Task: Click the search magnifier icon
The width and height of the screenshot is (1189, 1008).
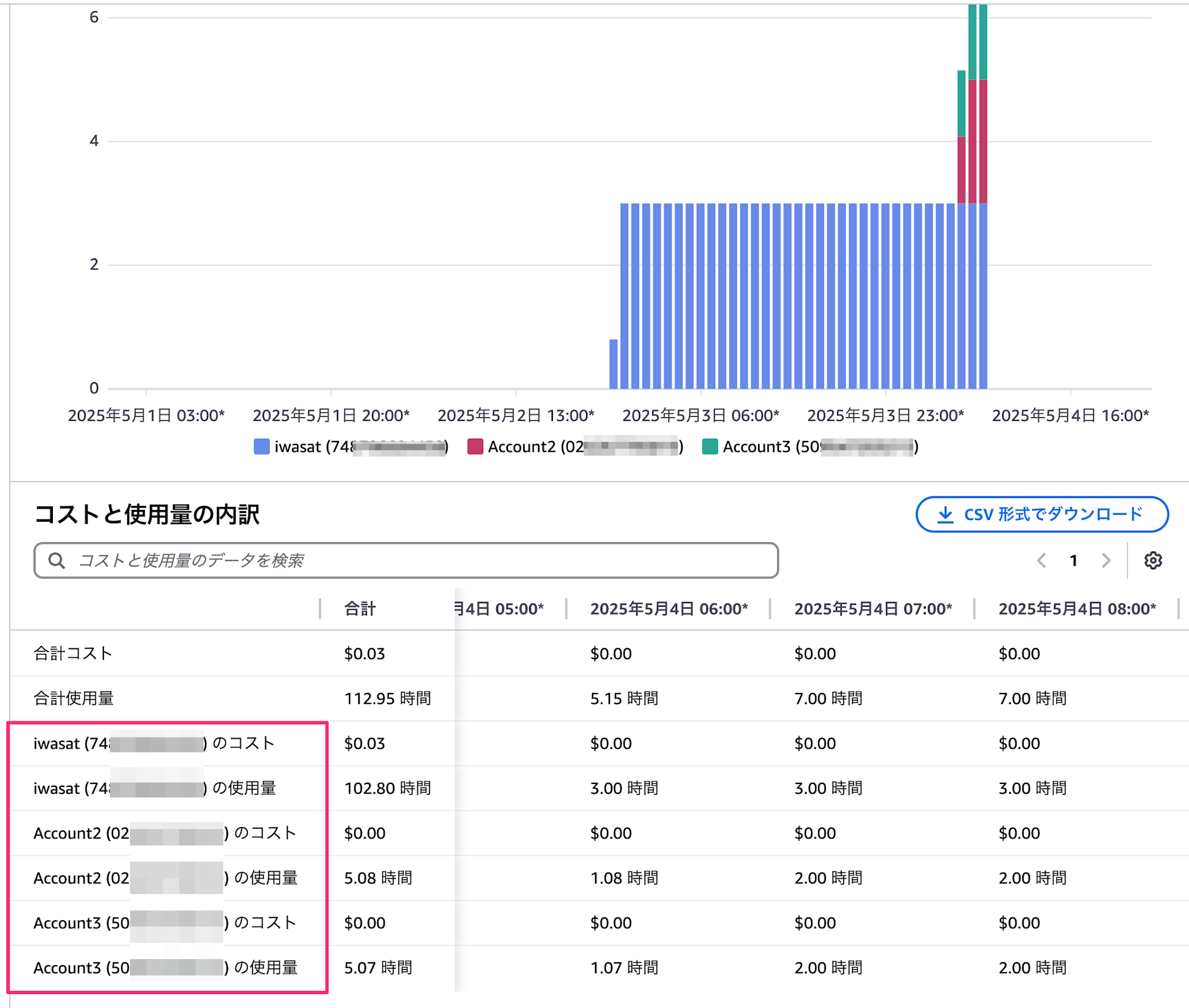Action: tap(56, 560)
